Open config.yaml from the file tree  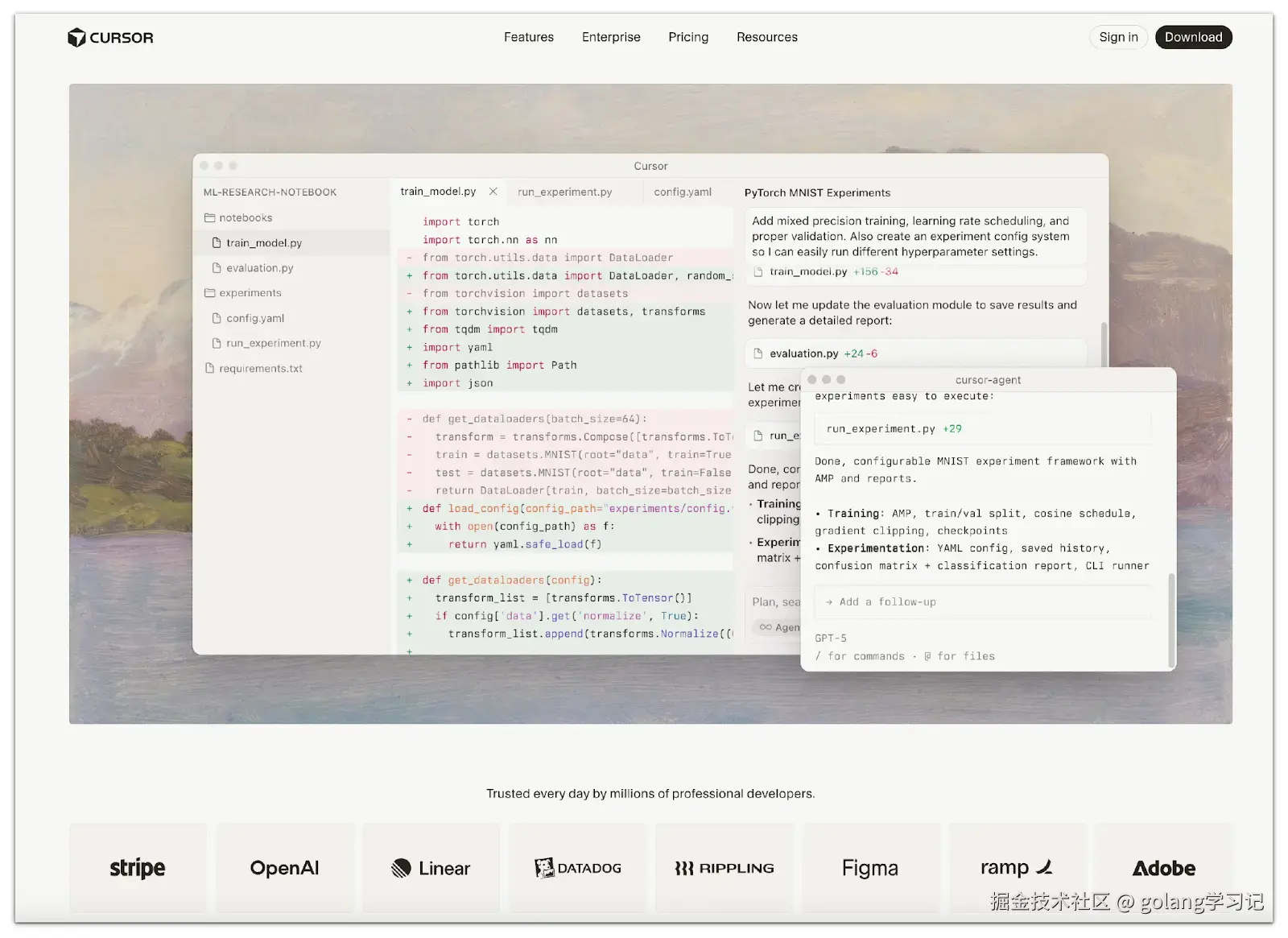pyautogui.click(x=255, y=318)
